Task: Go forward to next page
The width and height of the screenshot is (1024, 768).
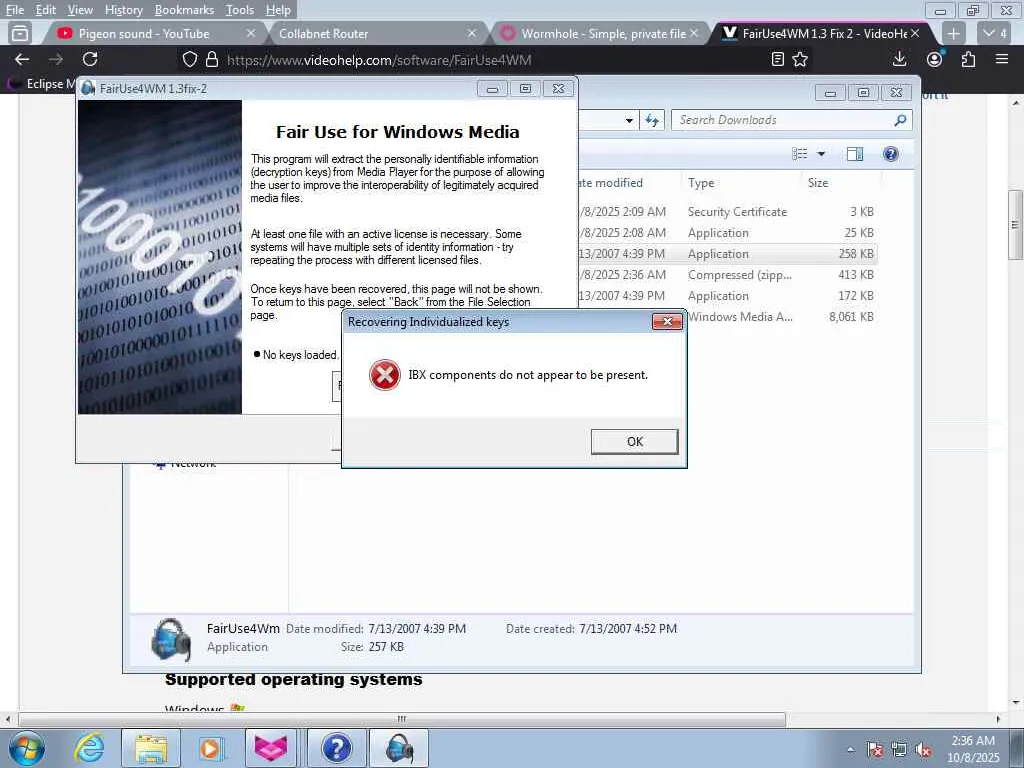Action: pos(56,59)
